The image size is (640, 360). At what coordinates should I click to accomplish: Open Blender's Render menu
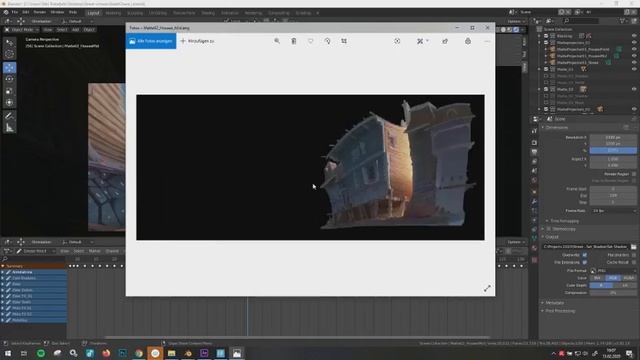(x=40, y=12)
